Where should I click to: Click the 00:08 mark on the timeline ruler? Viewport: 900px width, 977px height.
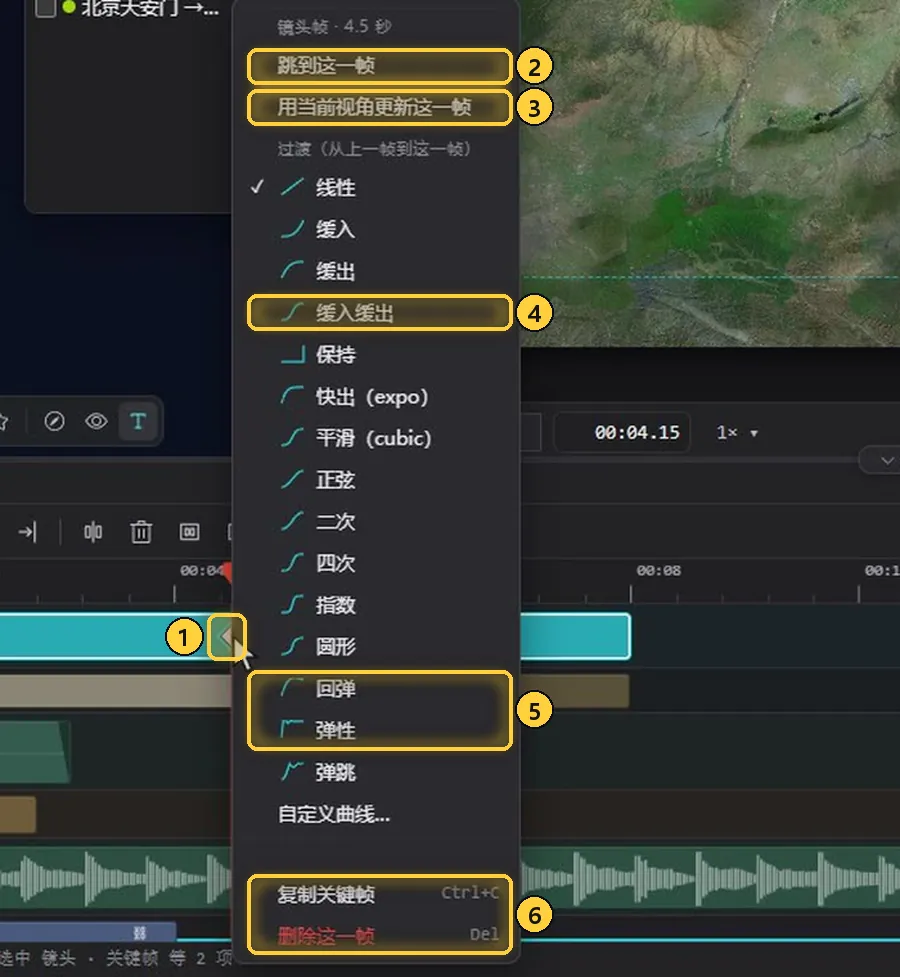[x=658, y=571]
